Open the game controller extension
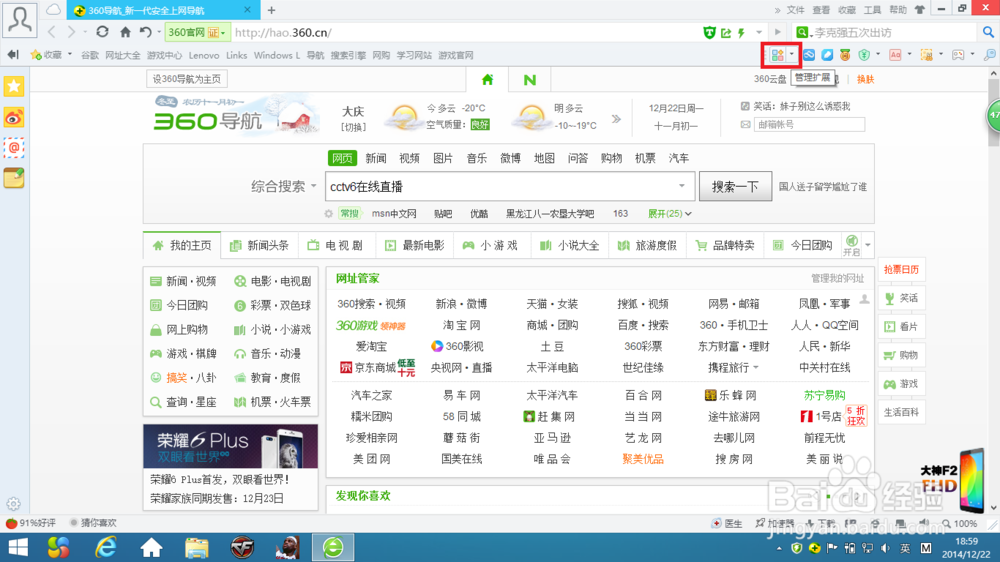Viewport: 1000px width, 562px height. [958, 55]
